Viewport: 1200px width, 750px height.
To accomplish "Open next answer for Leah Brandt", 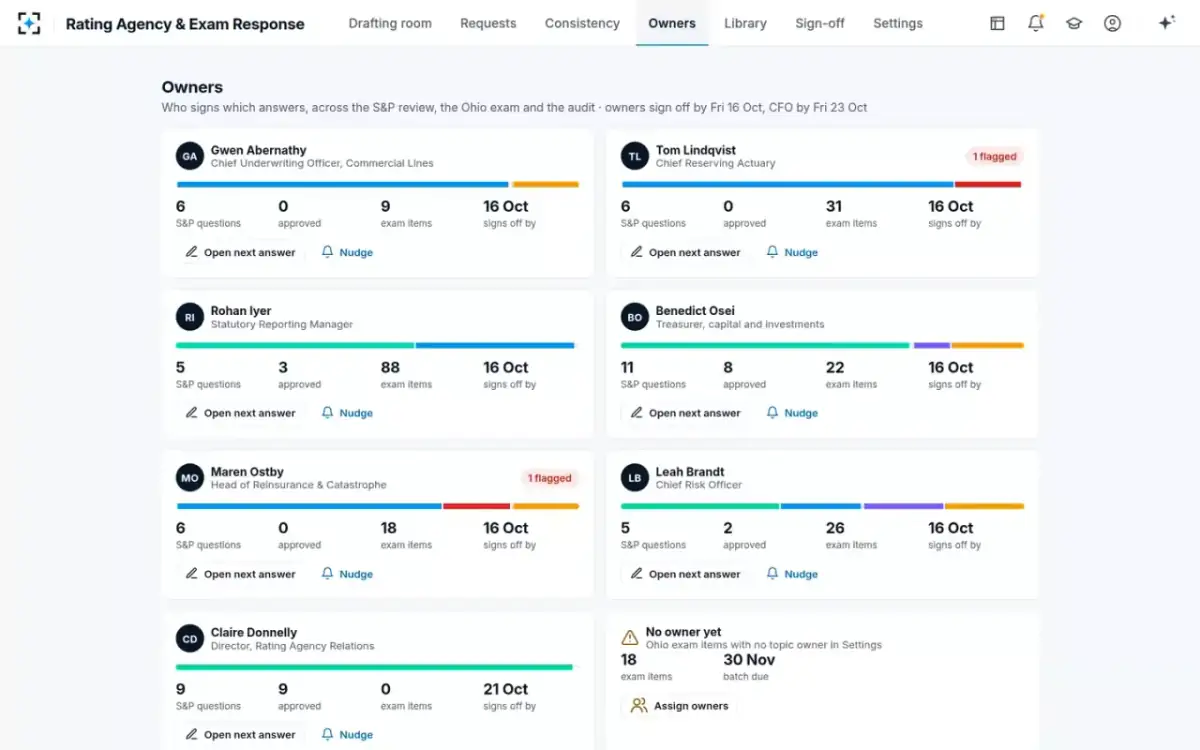I will [x=685, y=574].
